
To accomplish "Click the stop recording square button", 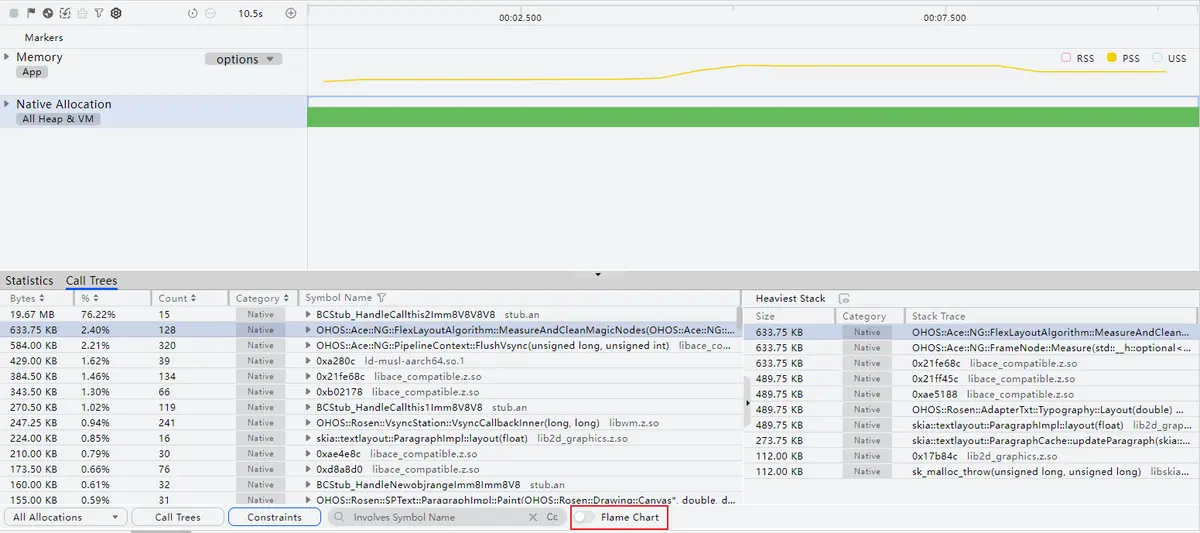I will click(14, 13).
